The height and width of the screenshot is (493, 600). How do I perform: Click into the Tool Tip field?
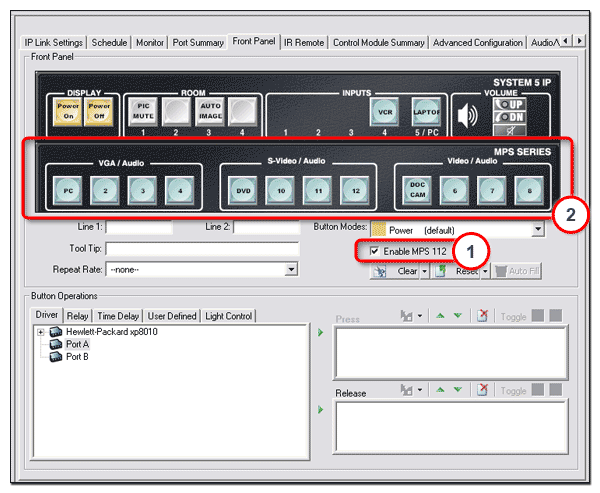tap(202, 249)
